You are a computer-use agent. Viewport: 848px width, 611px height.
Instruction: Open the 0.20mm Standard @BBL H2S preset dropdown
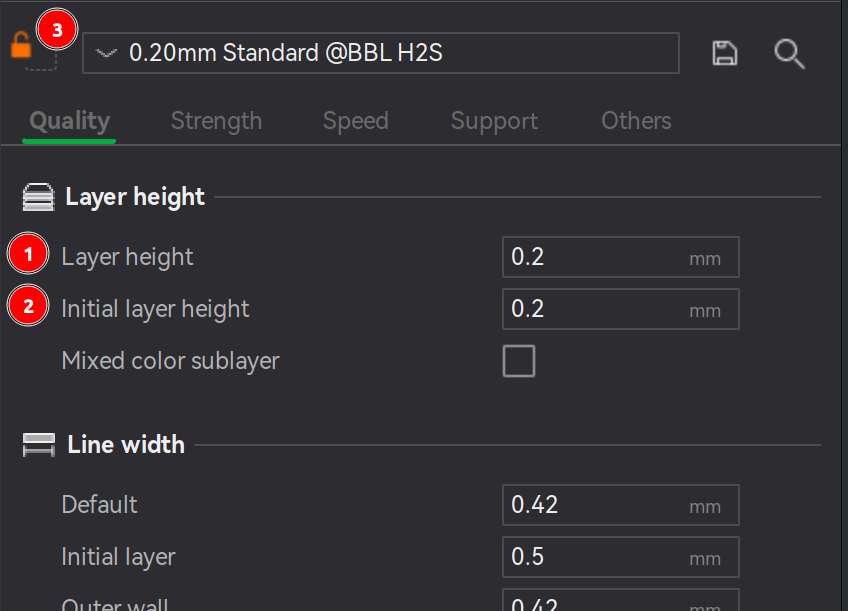tap(381, 53)
